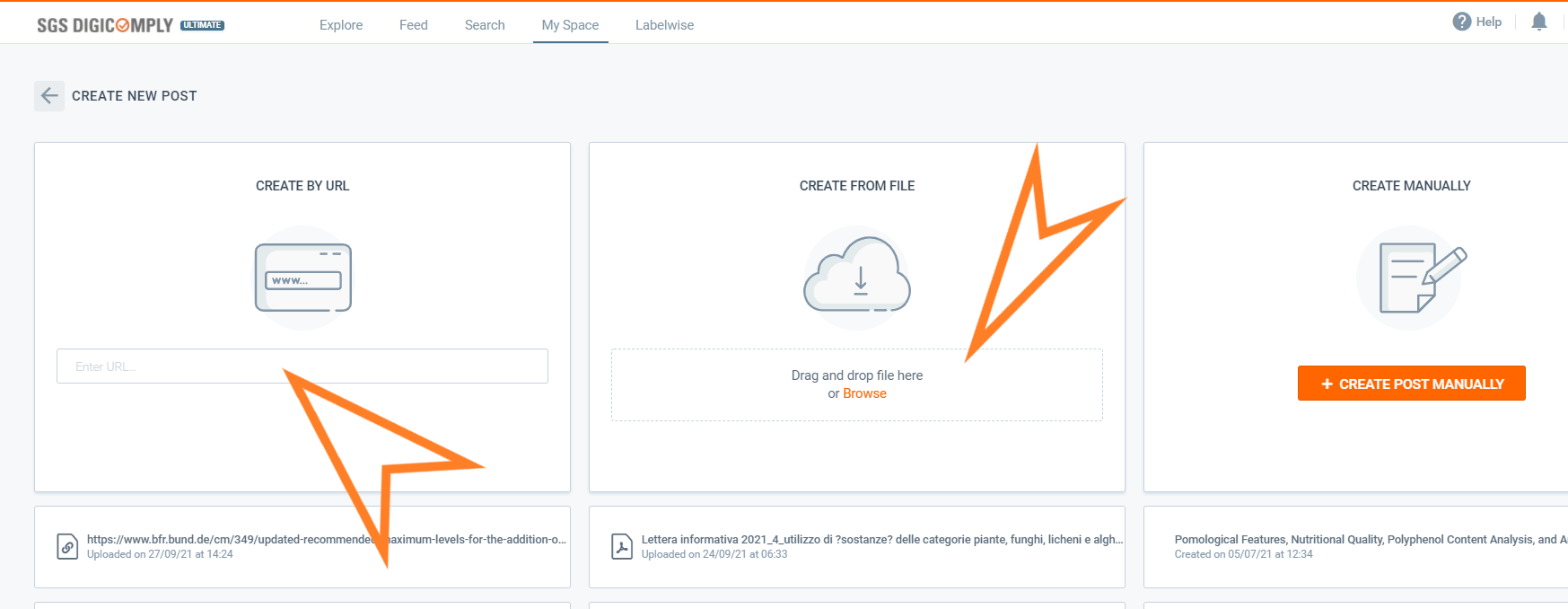Click the link file icon for bfr.bund.de post

[x=67, y=546]
